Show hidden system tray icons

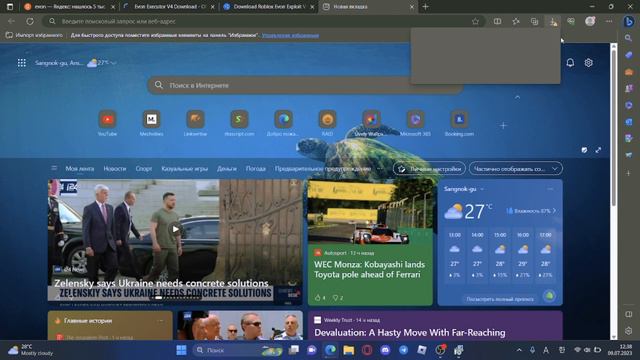tap(519, 350)
